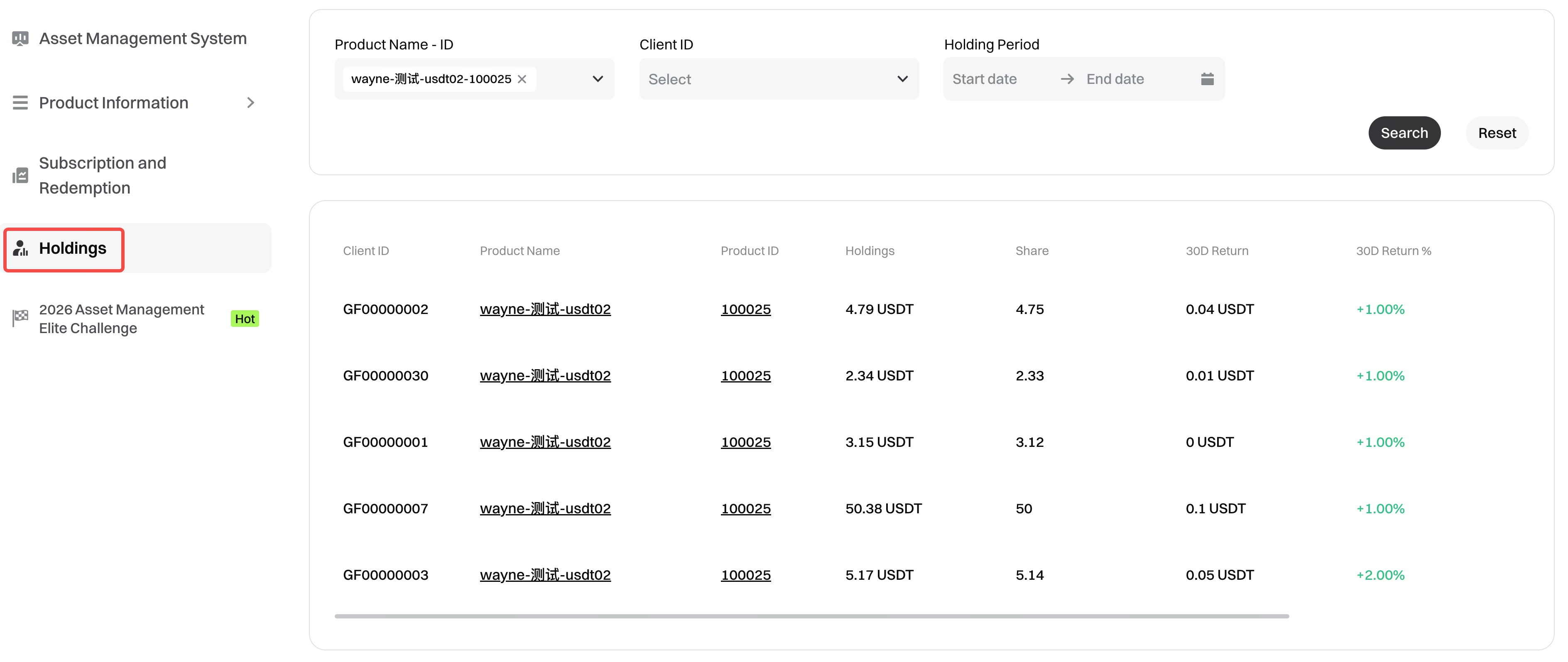This screenshot has height=662, width=1568.
Task: Click the Elite Challenge flag icon
Action: pyautogui.click(x=20, y=319)
